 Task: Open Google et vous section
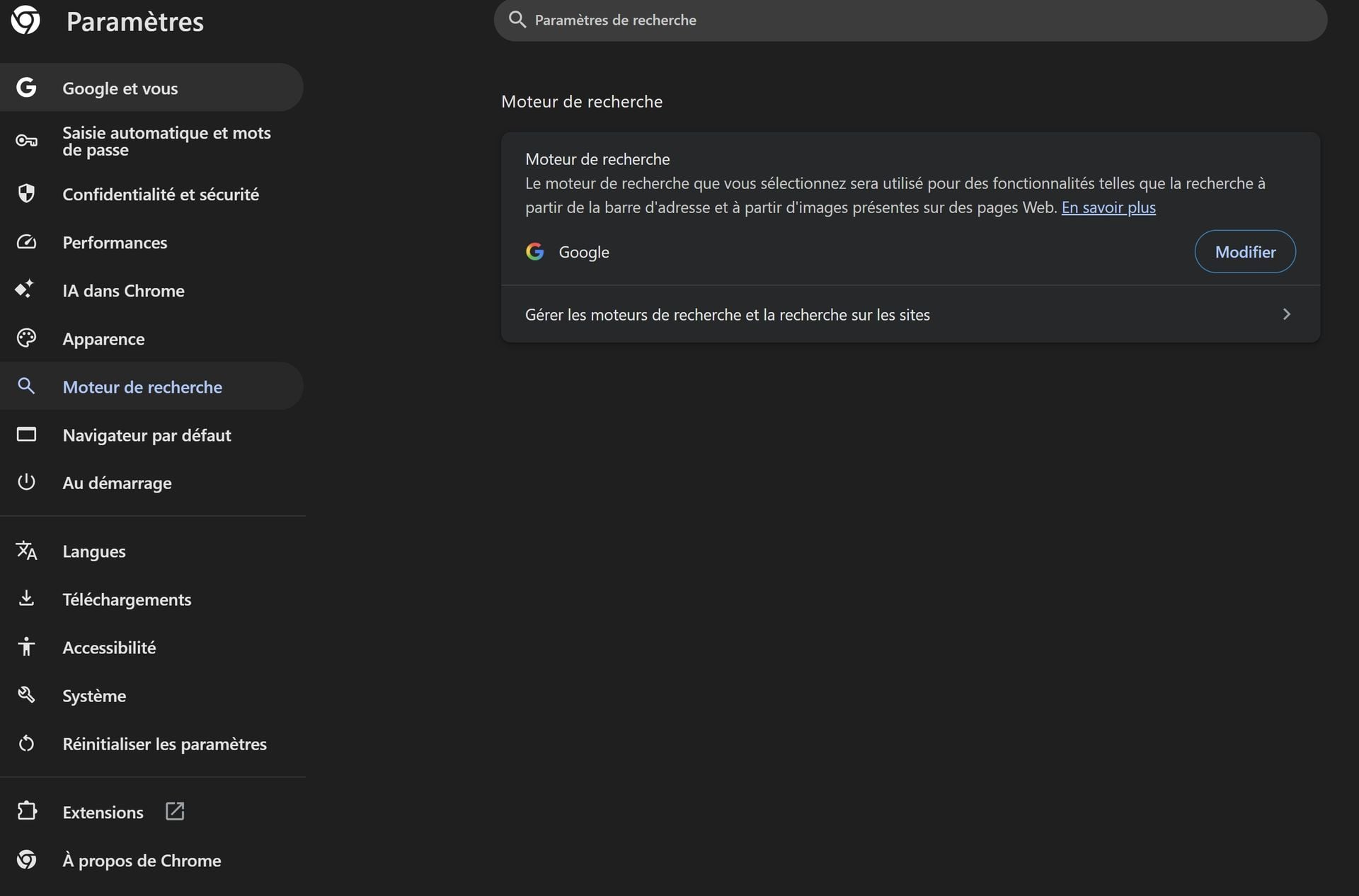tap(151, 87)
